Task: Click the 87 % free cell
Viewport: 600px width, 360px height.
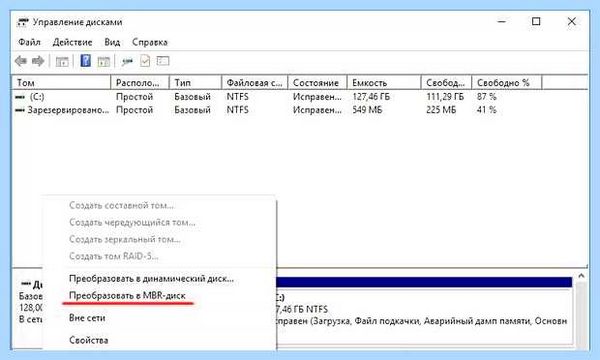Action: (x=486, y=97)
